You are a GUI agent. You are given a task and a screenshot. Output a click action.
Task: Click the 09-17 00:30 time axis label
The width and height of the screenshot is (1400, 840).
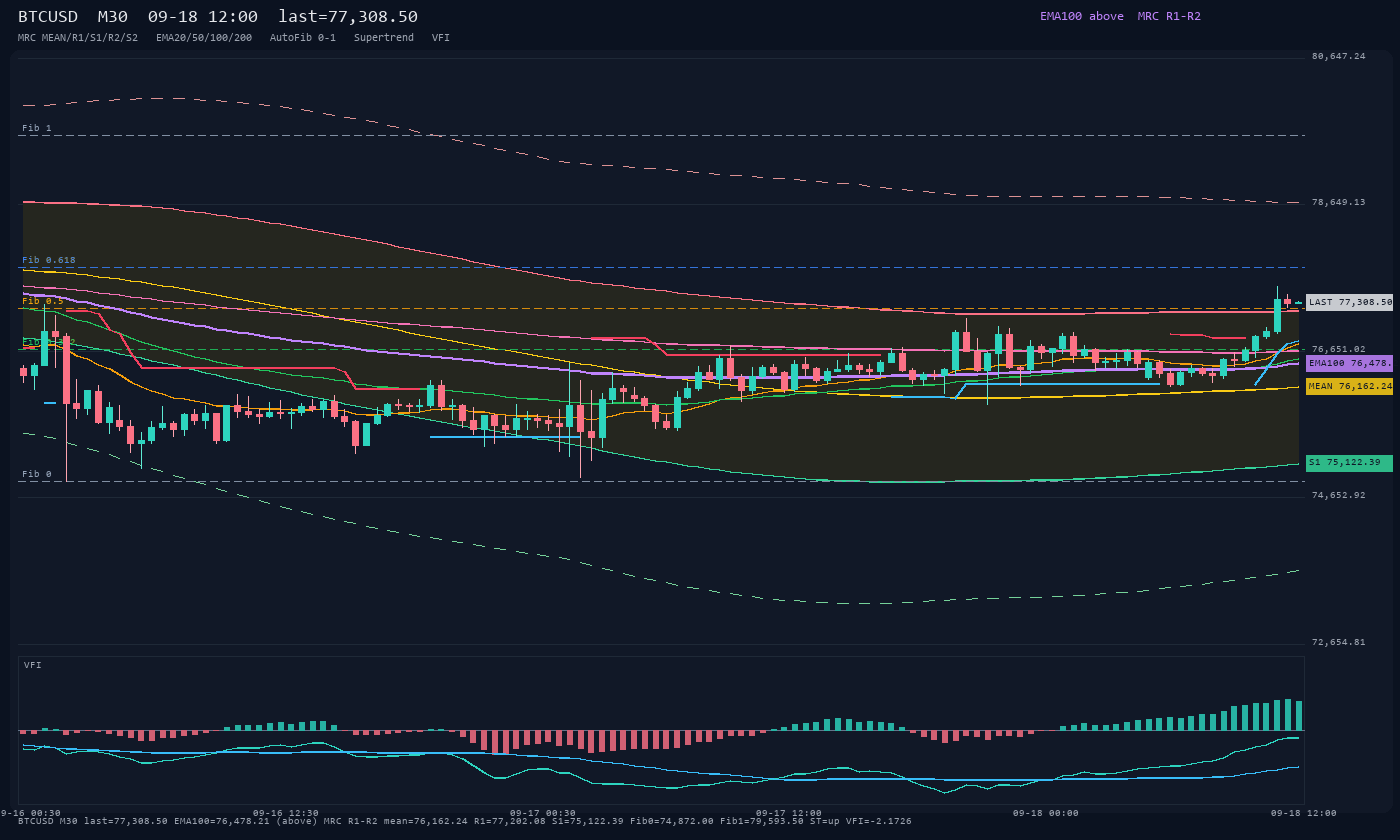(x=543, y=813)
